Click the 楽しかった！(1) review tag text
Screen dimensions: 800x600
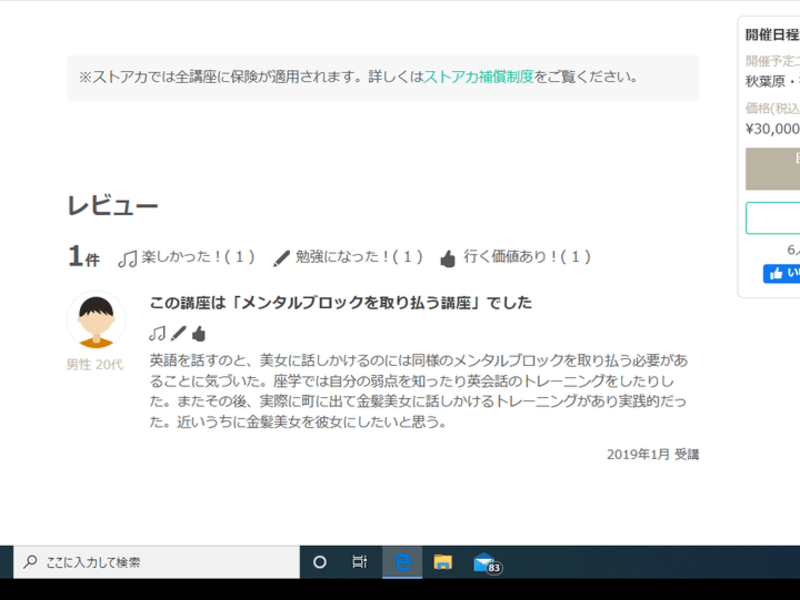pyautogui.click(x=198, y=257)
